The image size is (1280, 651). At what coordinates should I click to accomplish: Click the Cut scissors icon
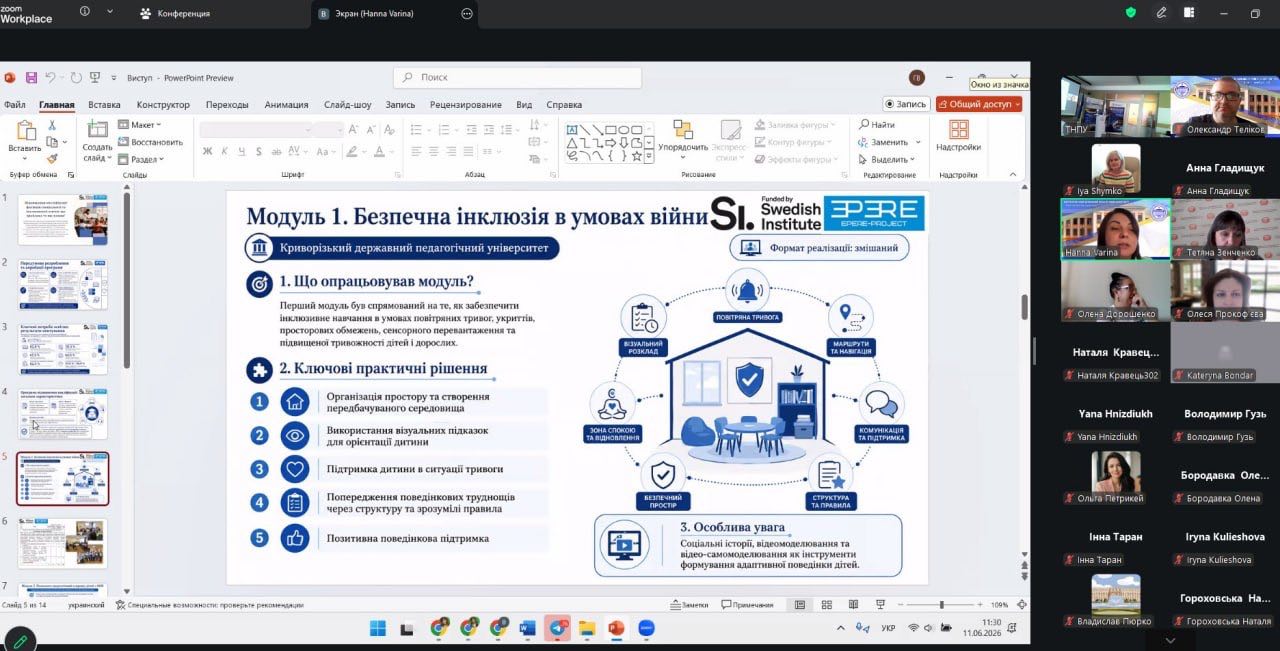(52, 126)
